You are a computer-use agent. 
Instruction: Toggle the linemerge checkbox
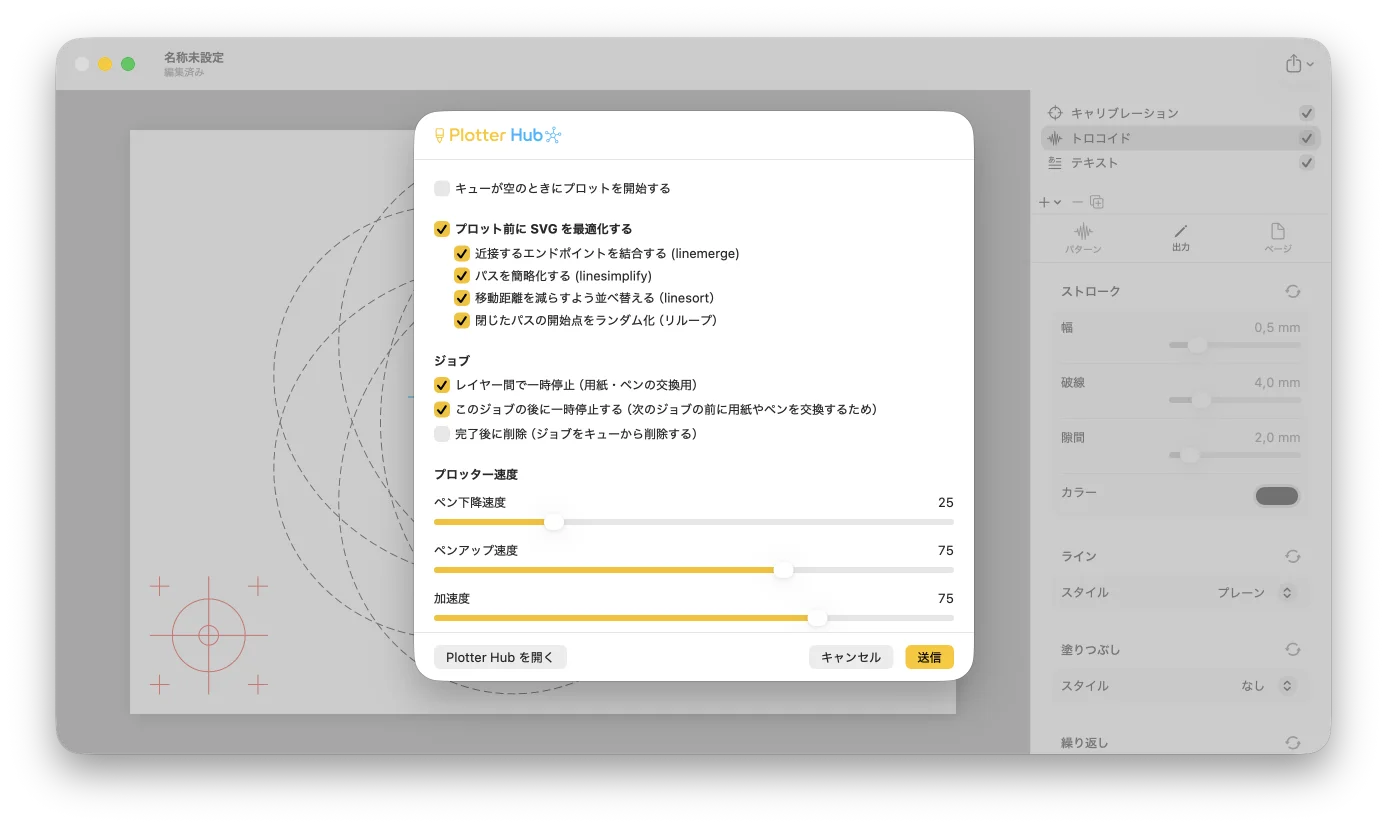pyautogui.click(x=462, y=254)
